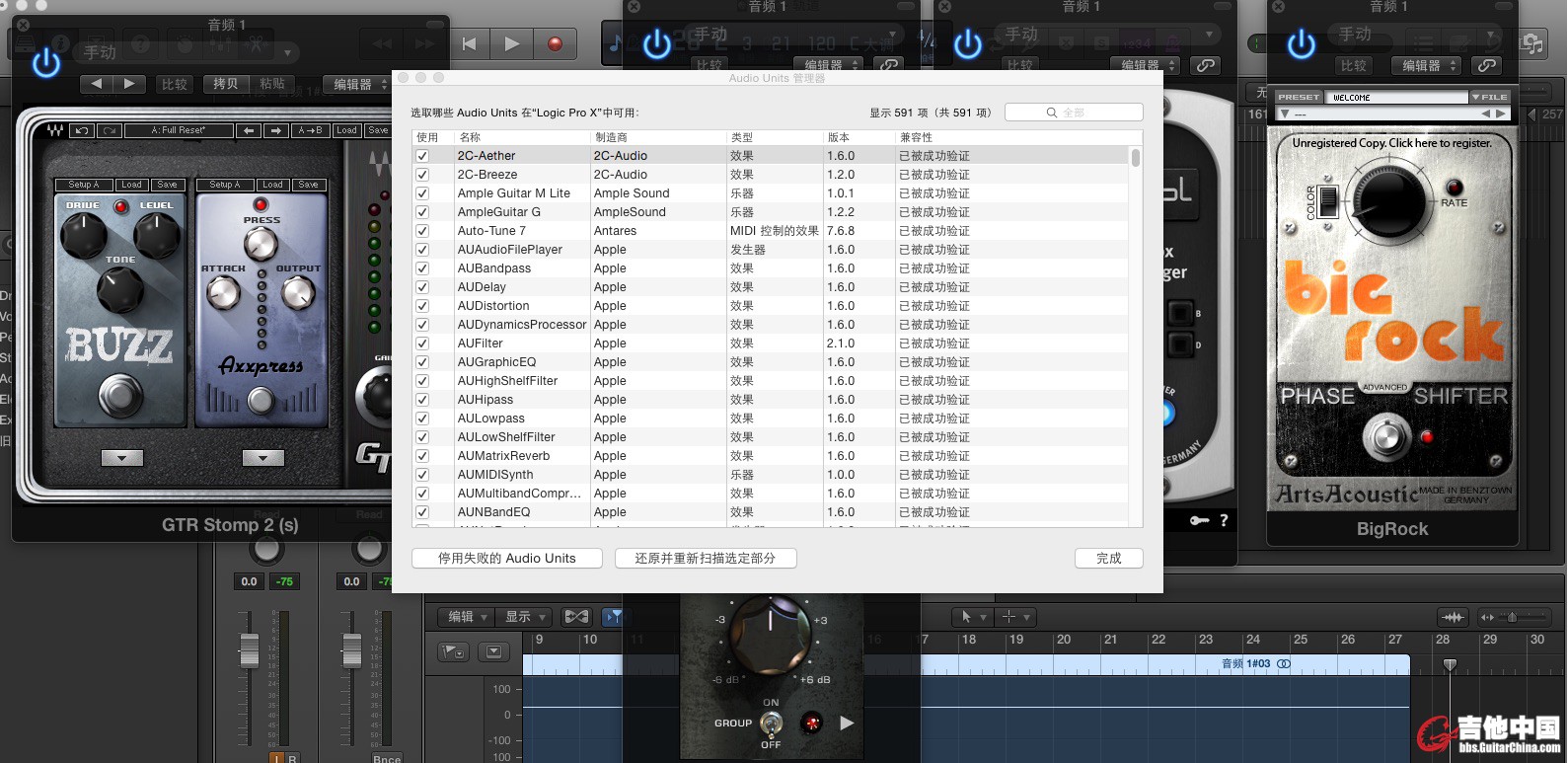Image resolution: width=1568 pixels, height=763 pixels.
Task: Click 停用失败的 Audio Units button
Action: coord(506,559)
